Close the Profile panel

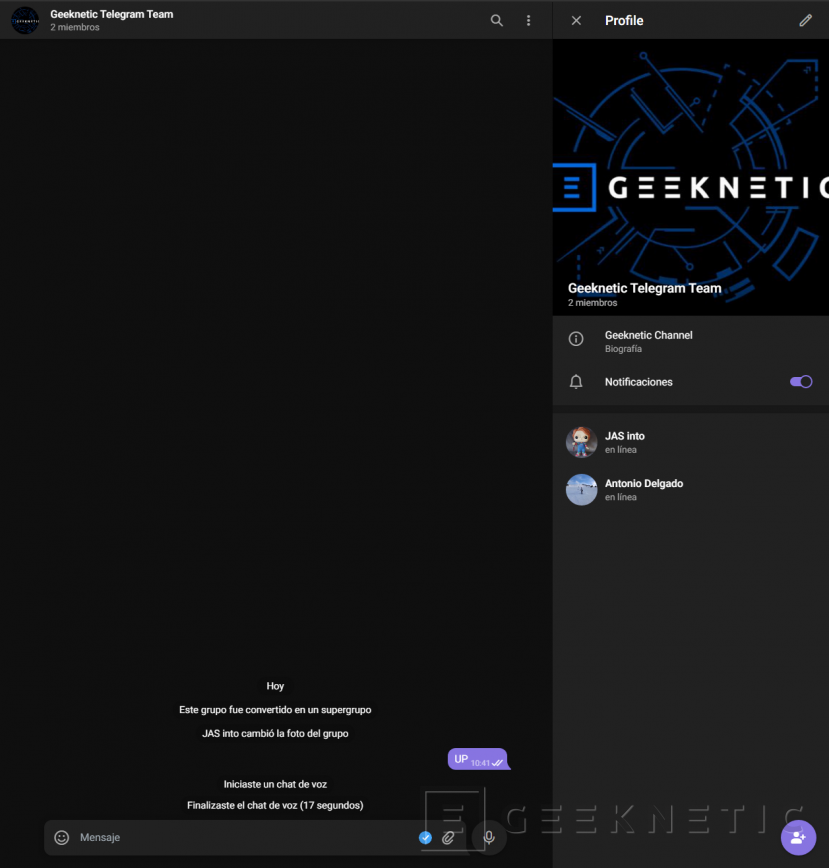coord(576,20)
